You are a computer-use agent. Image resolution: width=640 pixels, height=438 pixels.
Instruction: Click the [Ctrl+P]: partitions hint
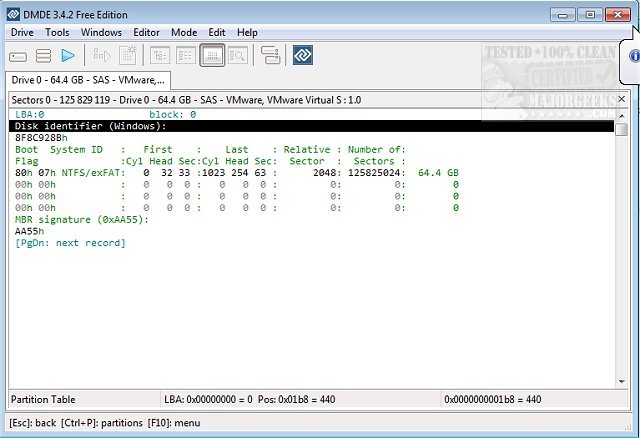(x=102, y=423)
